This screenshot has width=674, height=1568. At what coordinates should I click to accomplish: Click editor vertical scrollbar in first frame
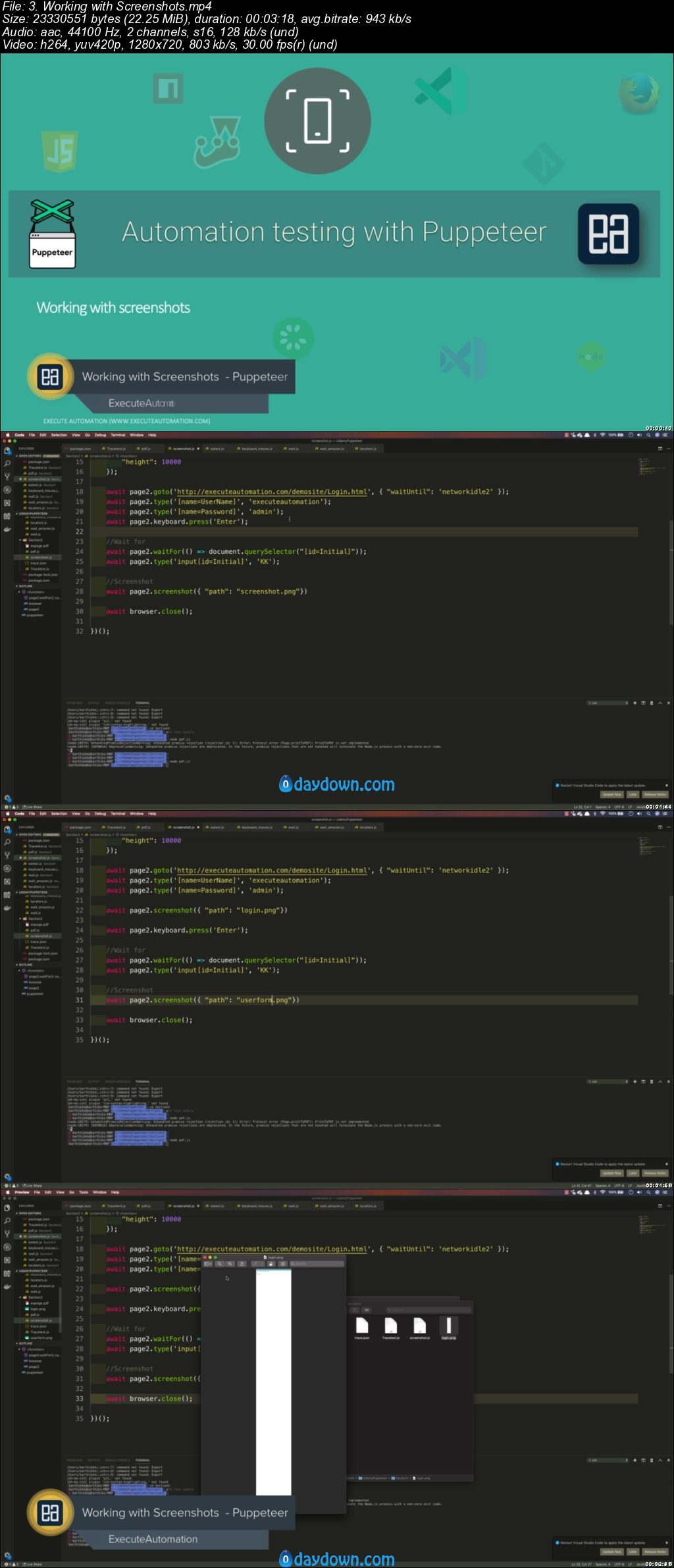coord(671,573)
